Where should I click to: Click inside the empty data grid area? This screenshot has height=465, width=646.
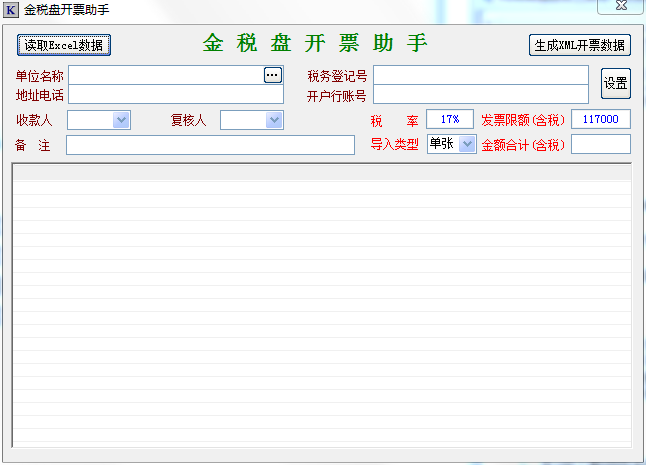coord(320,310)
